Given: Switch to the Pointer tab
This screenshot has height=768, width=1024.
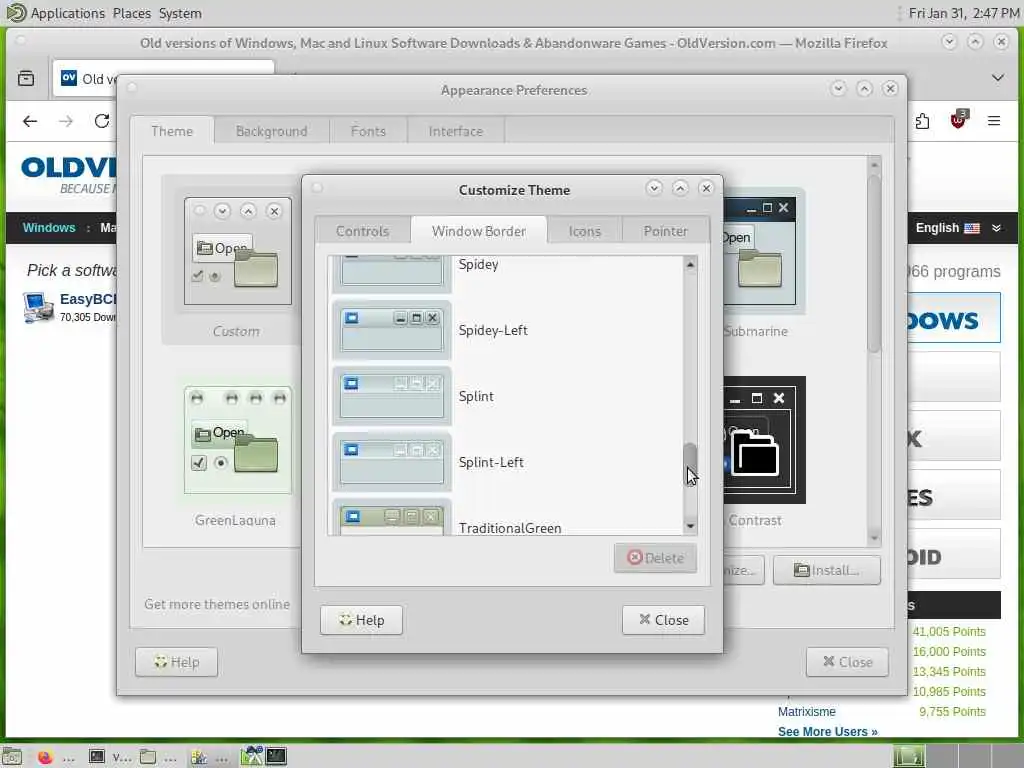Looking at the screenshot, I should click(x=665, y=231).
